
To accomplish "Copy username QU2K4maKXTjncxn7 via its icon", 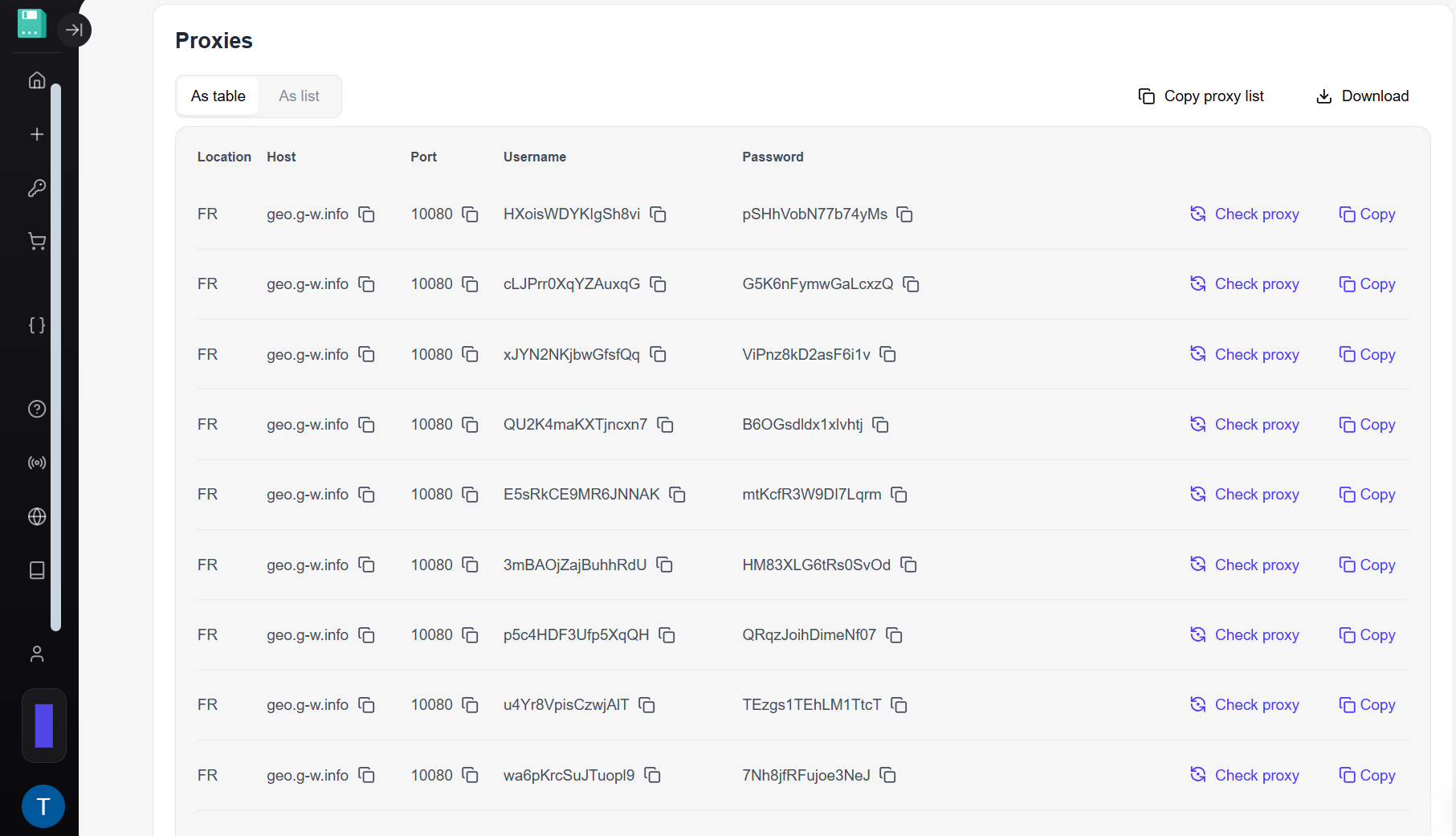I will click(665, 425).
